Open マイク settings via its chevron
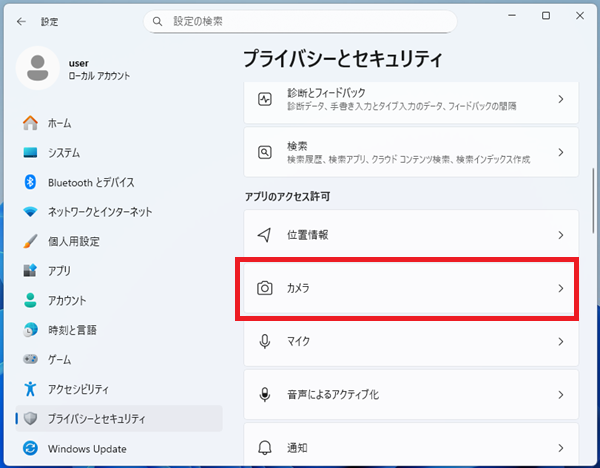This screenshot has height=468, width=600. [561, 341]
